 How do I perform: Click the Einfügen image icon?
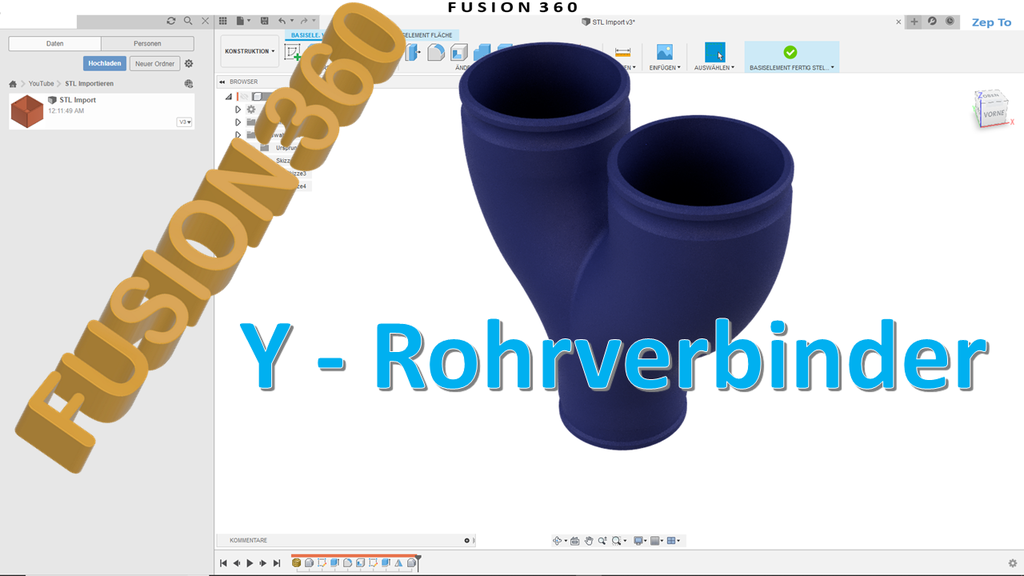click(x=664, y=52)
